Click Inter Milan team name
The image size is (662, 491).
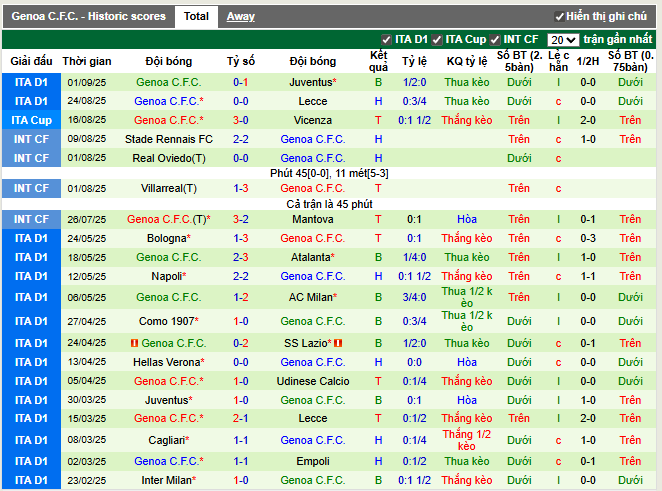point(167,480)
